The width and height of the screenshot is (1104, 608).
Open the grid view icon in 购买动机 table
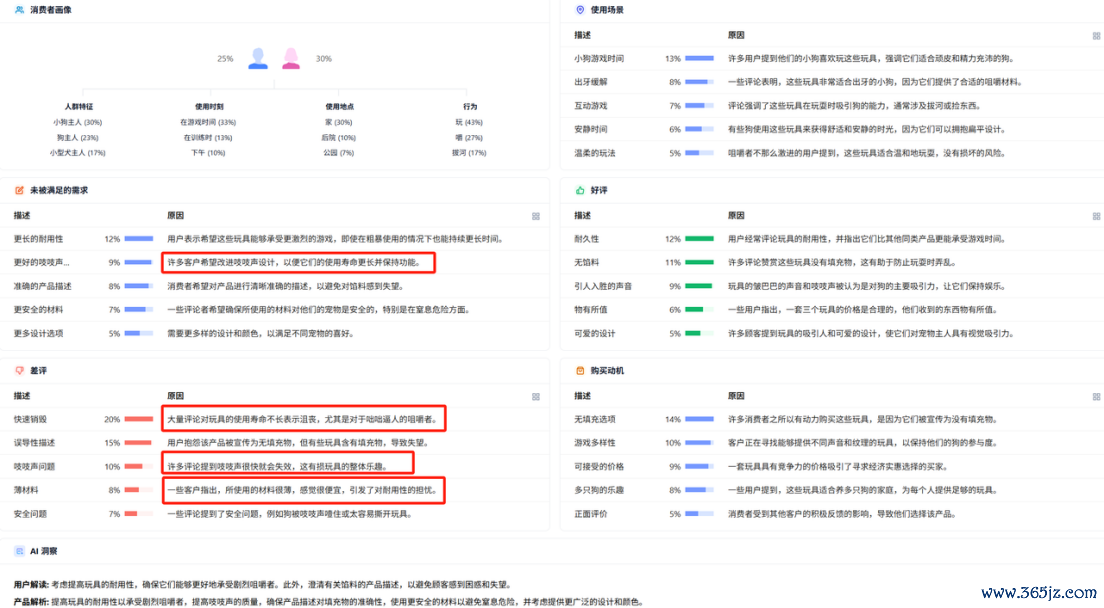[x=1096, y=397]
